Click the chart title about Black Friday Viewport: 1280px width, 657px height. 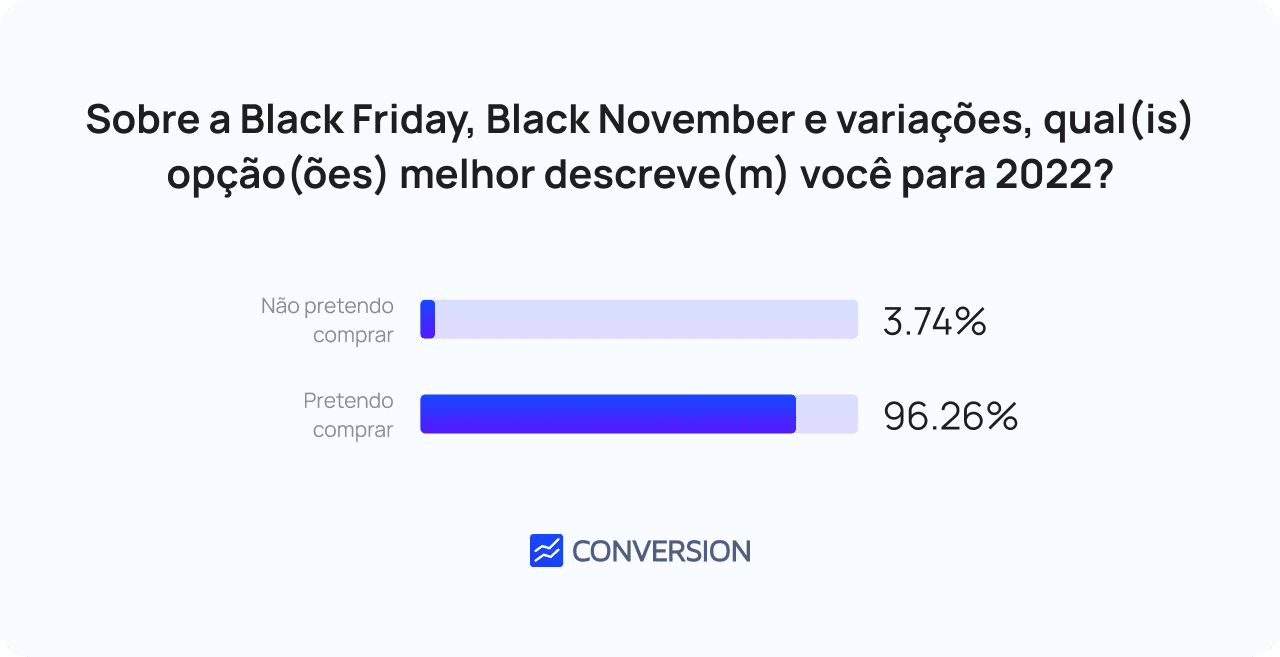click(x=640, y=148)
